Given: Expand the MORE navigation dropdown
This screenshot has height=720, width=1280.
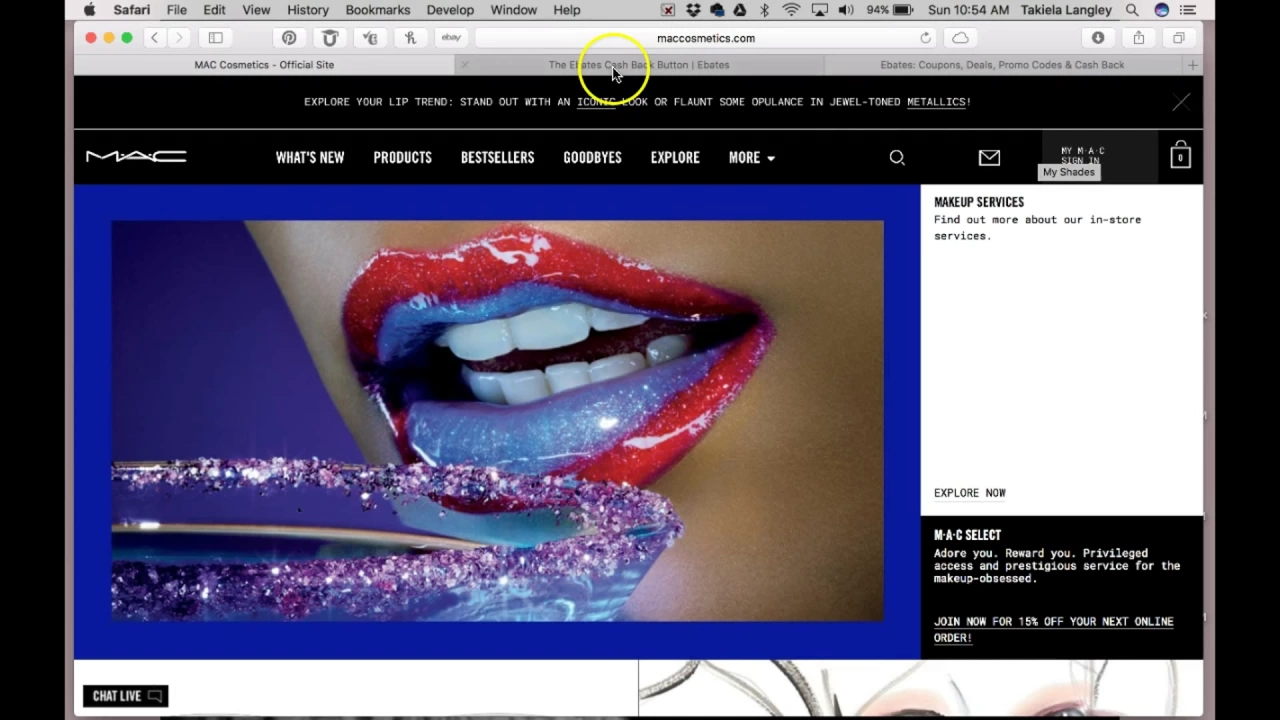Looking at the screenshot, I should click(752, 158).
